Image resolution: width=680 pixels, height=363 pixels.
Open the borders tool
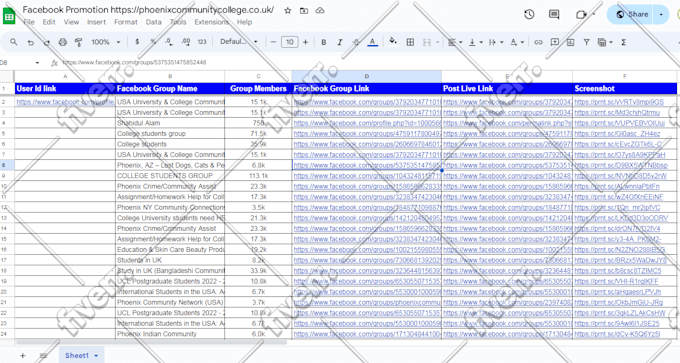[x=410, y=42]
